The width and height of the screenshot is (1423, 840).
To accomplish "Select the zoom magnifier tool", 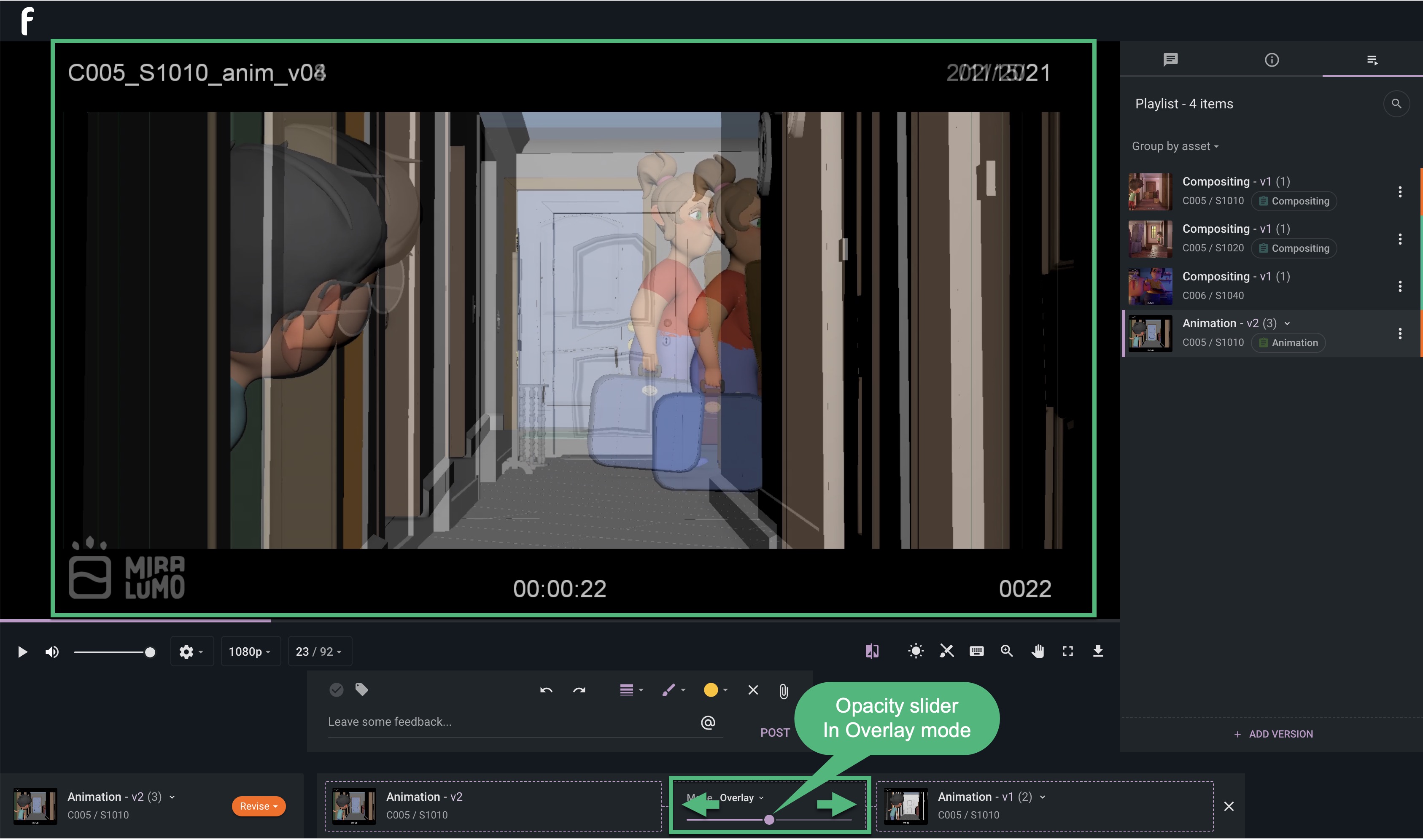I will pos(1006,652).
